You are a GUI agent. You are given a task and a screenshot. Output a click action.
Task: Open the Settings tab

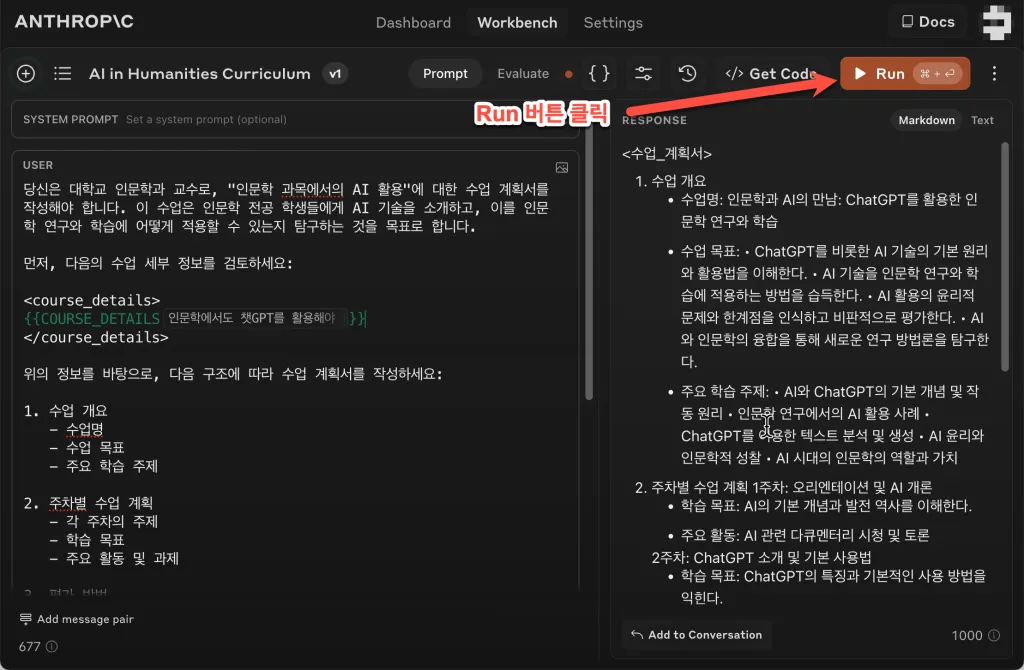[613, 22]
